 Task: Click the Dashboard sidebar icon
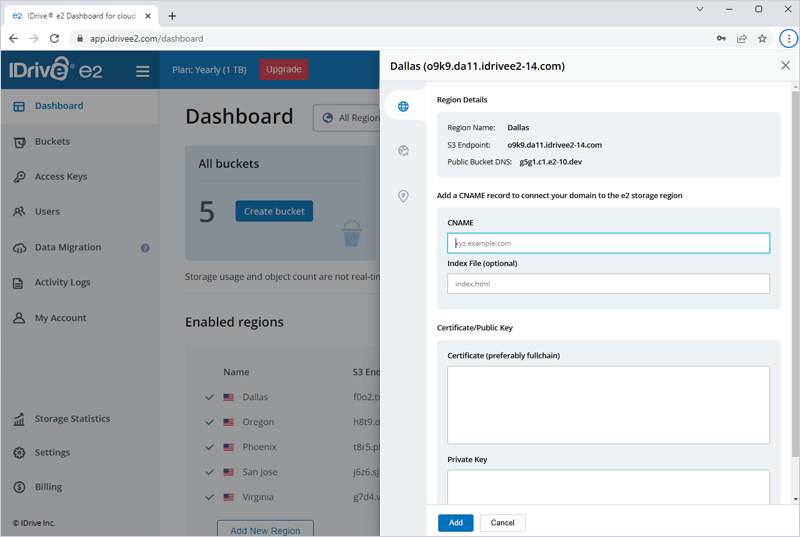click(x=19, y=107)
